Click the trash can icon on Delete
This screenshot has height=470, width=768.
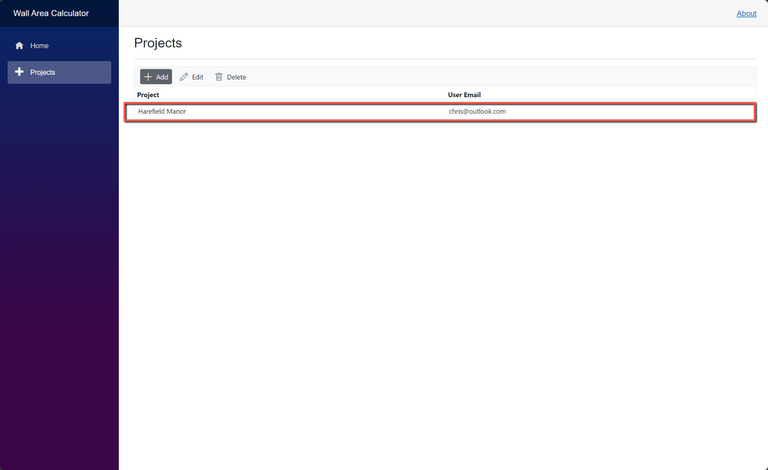tap(219, 77)
